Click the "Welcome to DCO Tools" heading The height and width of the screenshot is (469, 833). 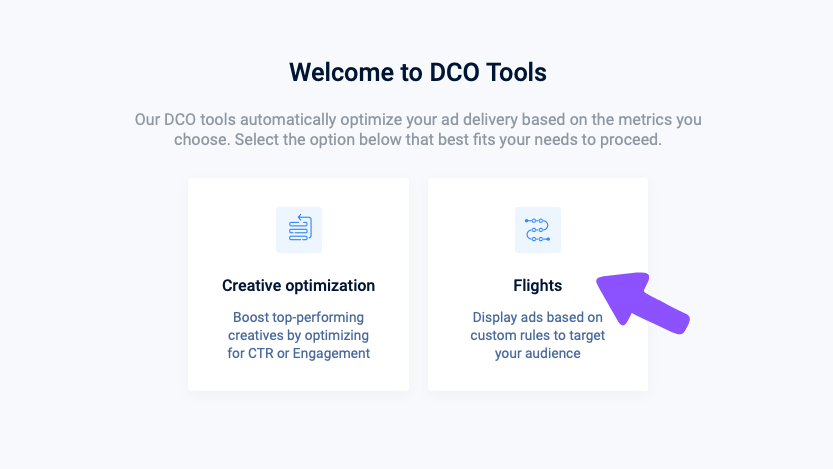pos(418,72)
